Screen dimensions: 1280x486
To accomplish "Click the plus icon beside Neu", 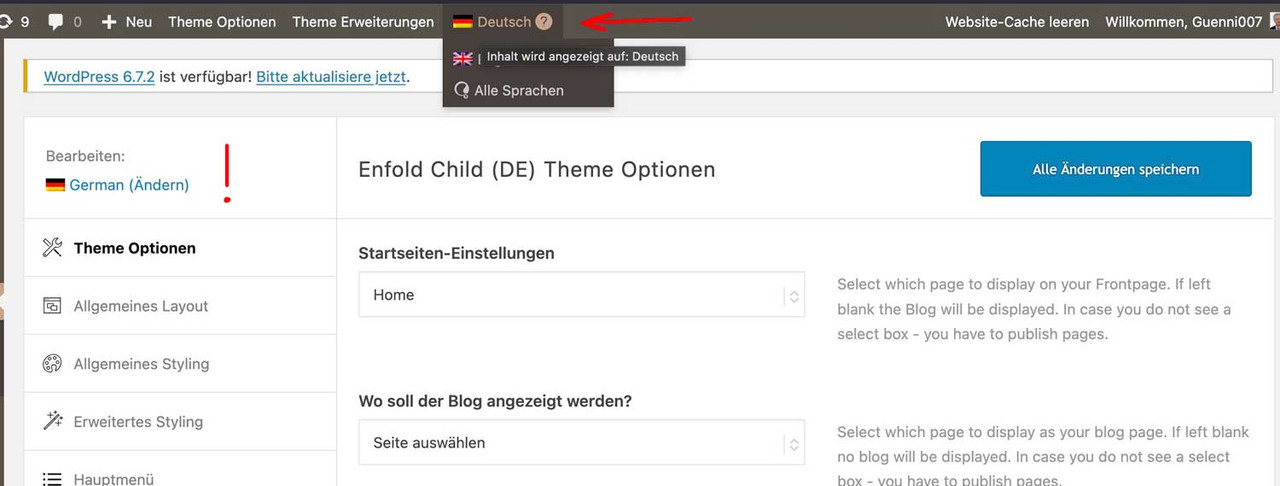I will click(109, 21).
